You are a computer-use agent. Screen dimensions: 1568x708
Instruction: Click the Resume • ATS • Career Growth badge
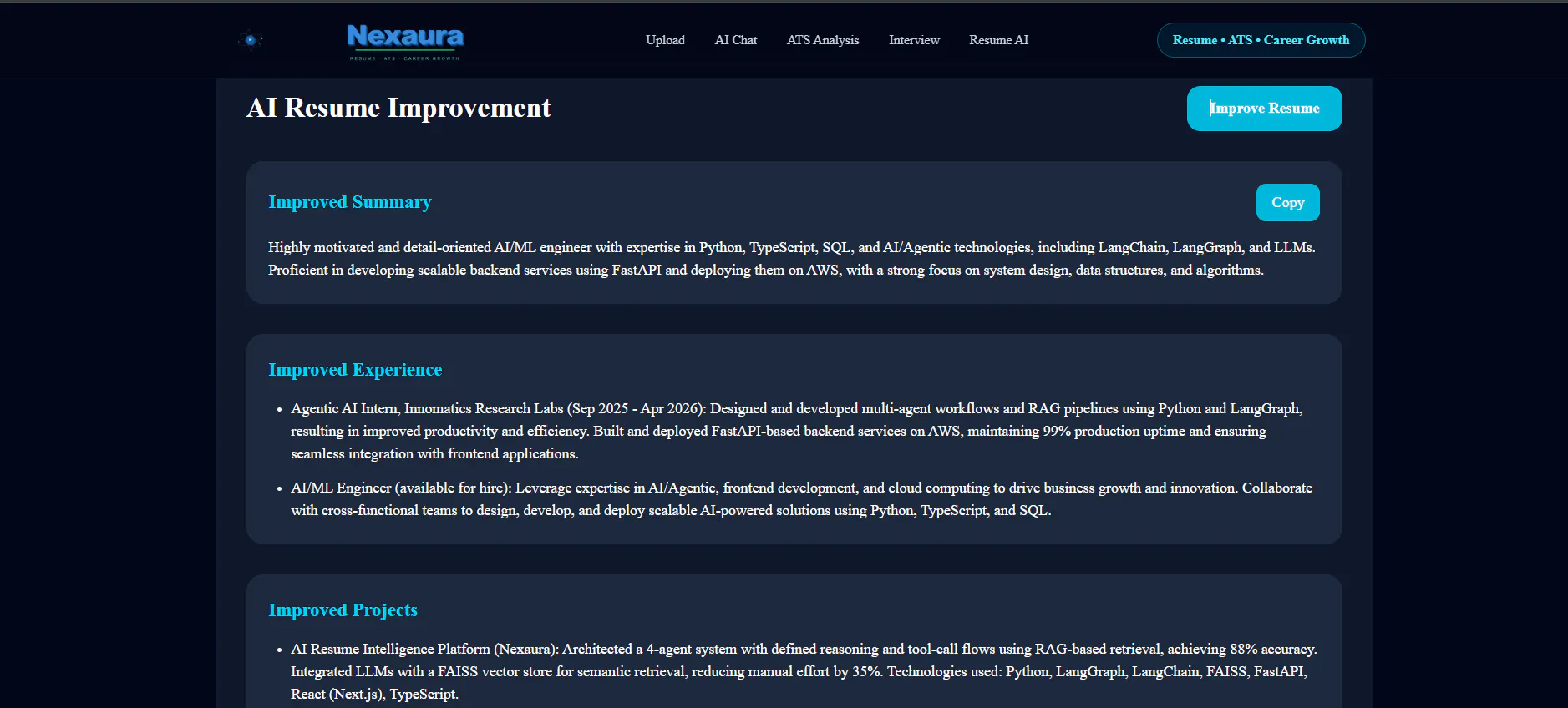tap(1261, 40)
